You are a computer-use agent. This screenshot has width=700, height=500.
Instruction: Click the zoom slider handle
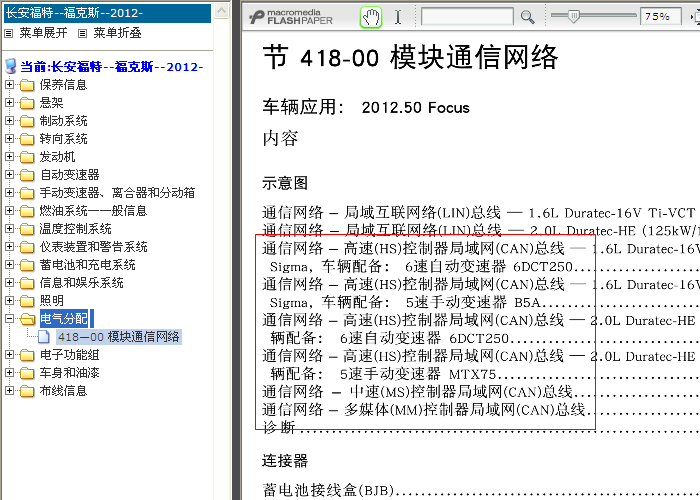coord(574,16)
